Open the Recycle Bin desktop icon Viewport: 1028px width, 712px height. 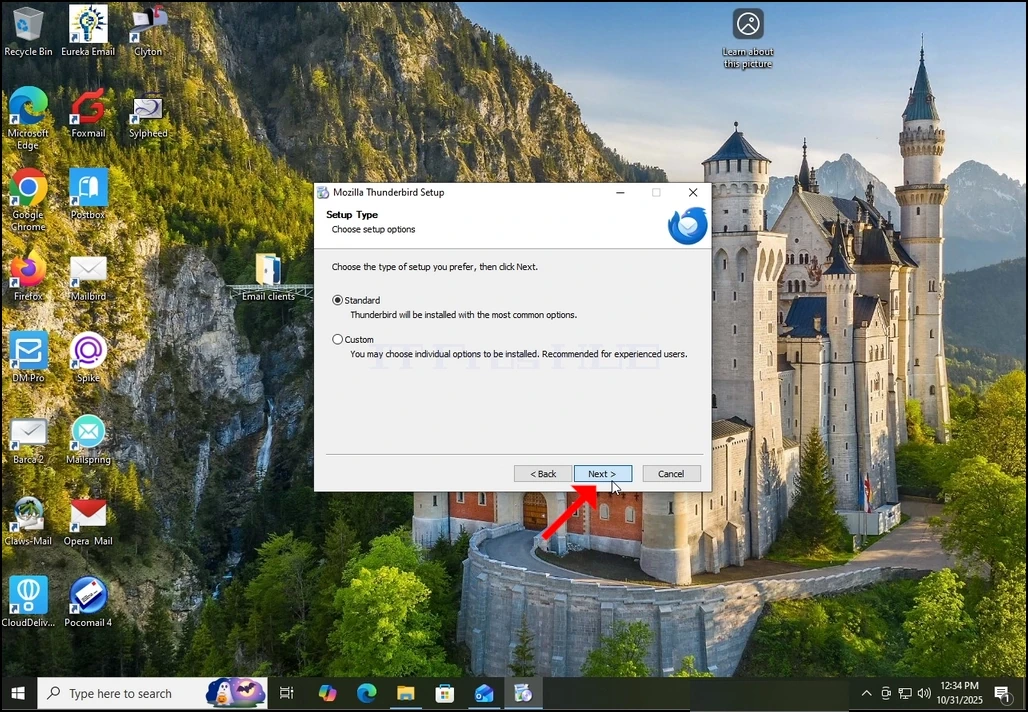(x=28, y=31)
